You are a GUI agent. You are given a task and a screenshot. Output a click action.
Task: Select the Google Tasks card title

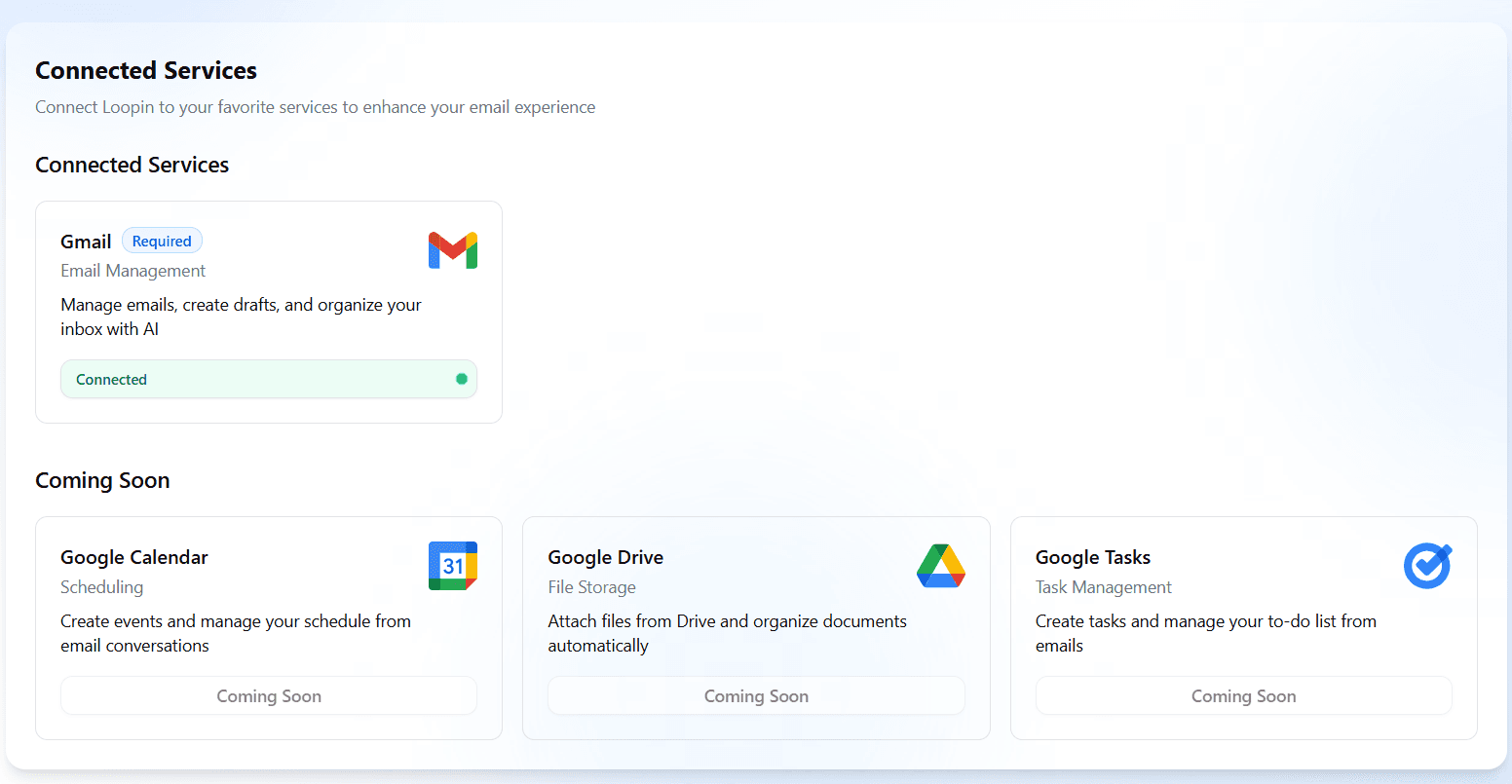[1092, 557]
